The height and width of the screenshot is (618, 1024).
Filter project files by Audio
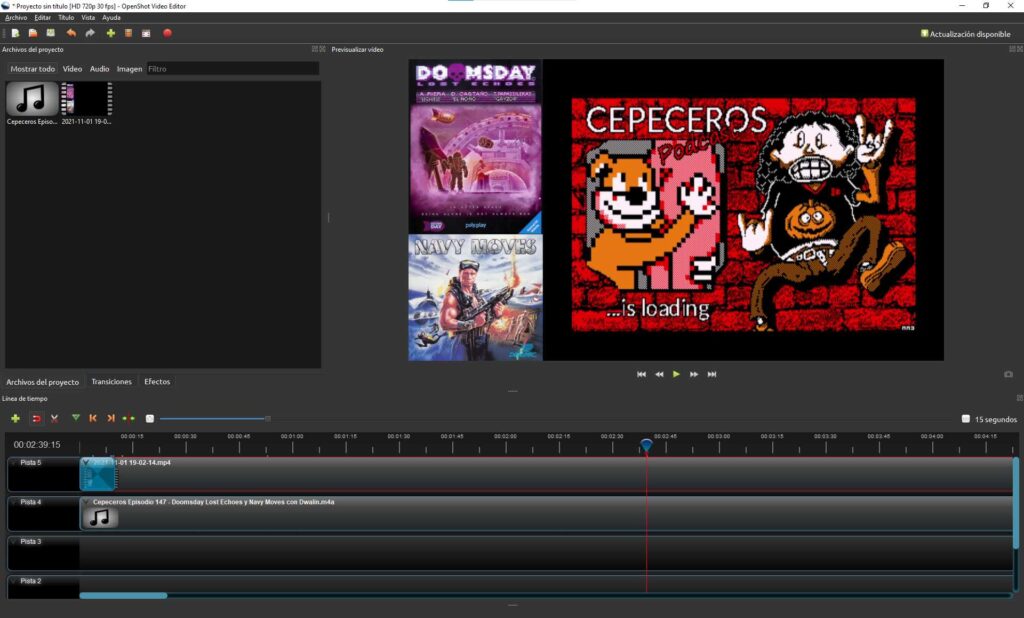99,69
